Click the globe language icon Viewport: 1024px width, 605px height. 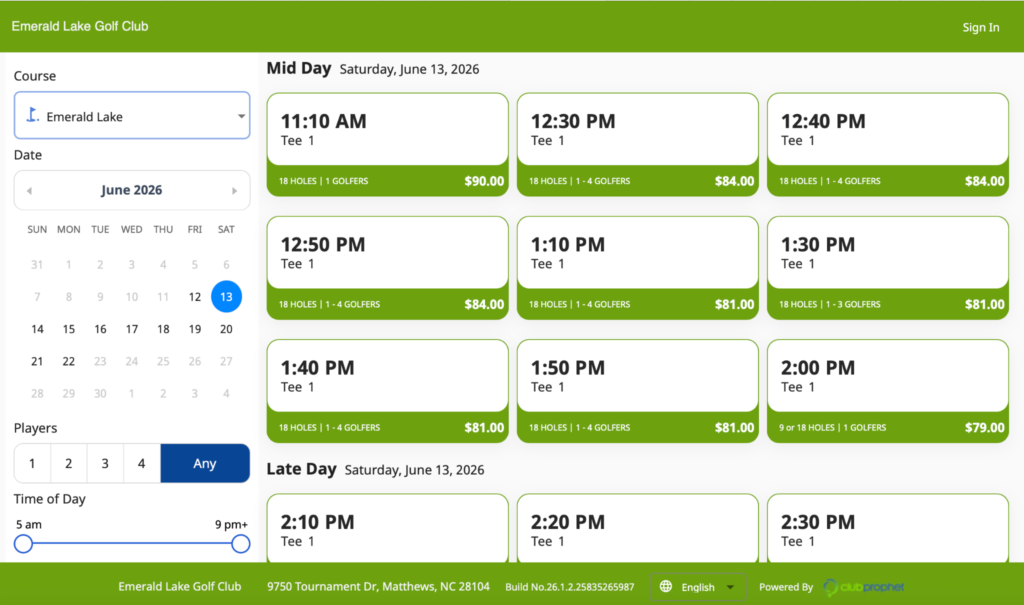point(665,587)
